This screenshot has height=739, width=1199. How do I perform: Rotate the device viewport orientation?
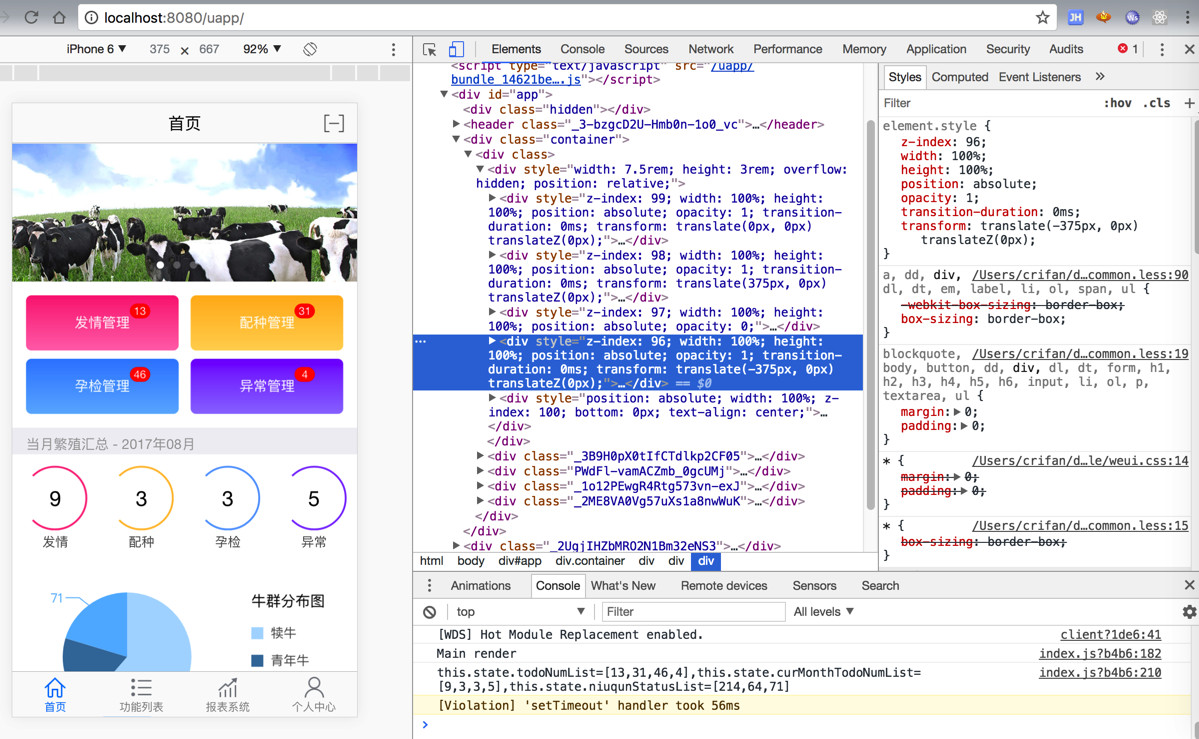(310, 49)
